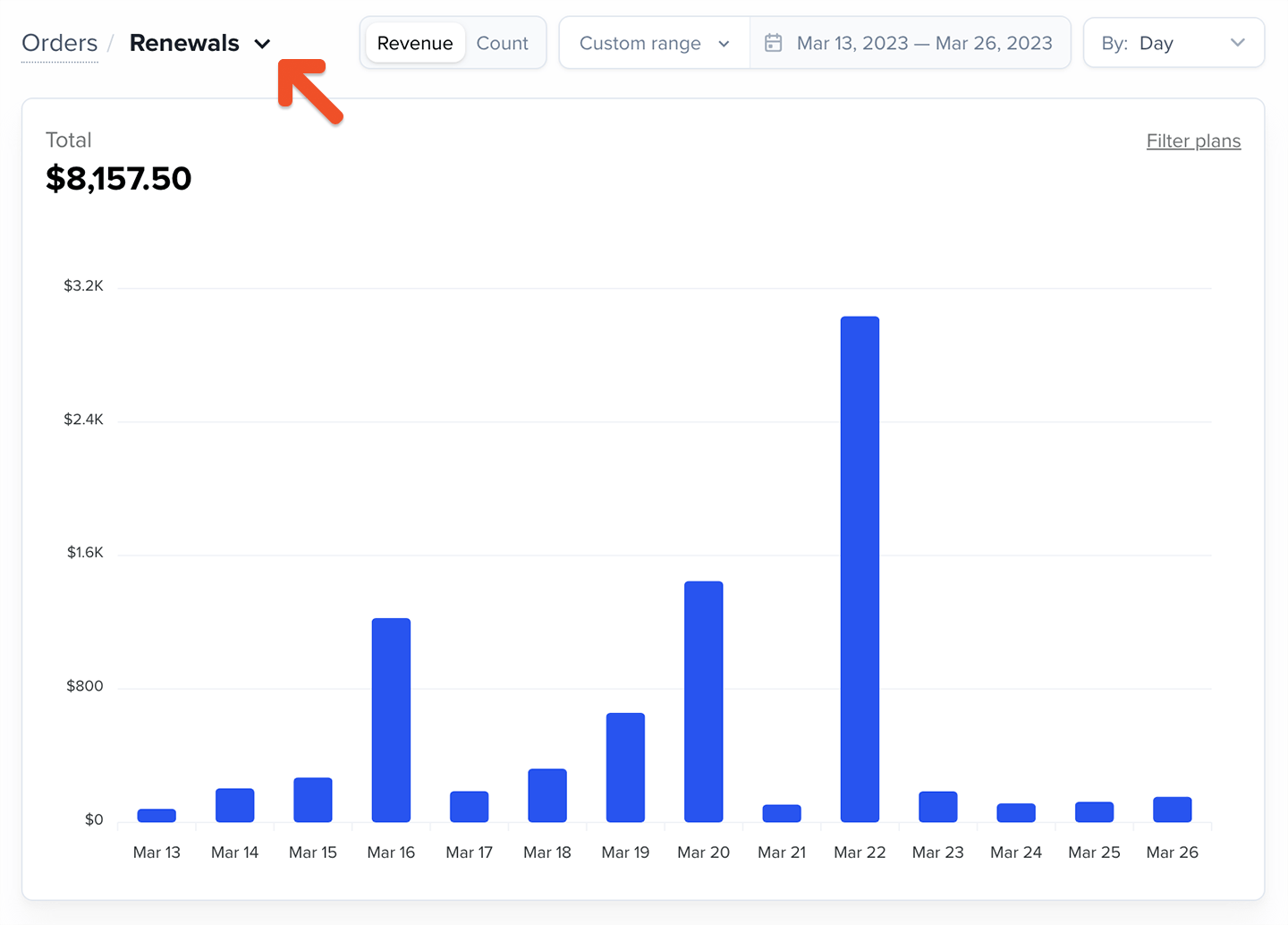
Task: Click the $0 axis label
Action: (94, 819)
